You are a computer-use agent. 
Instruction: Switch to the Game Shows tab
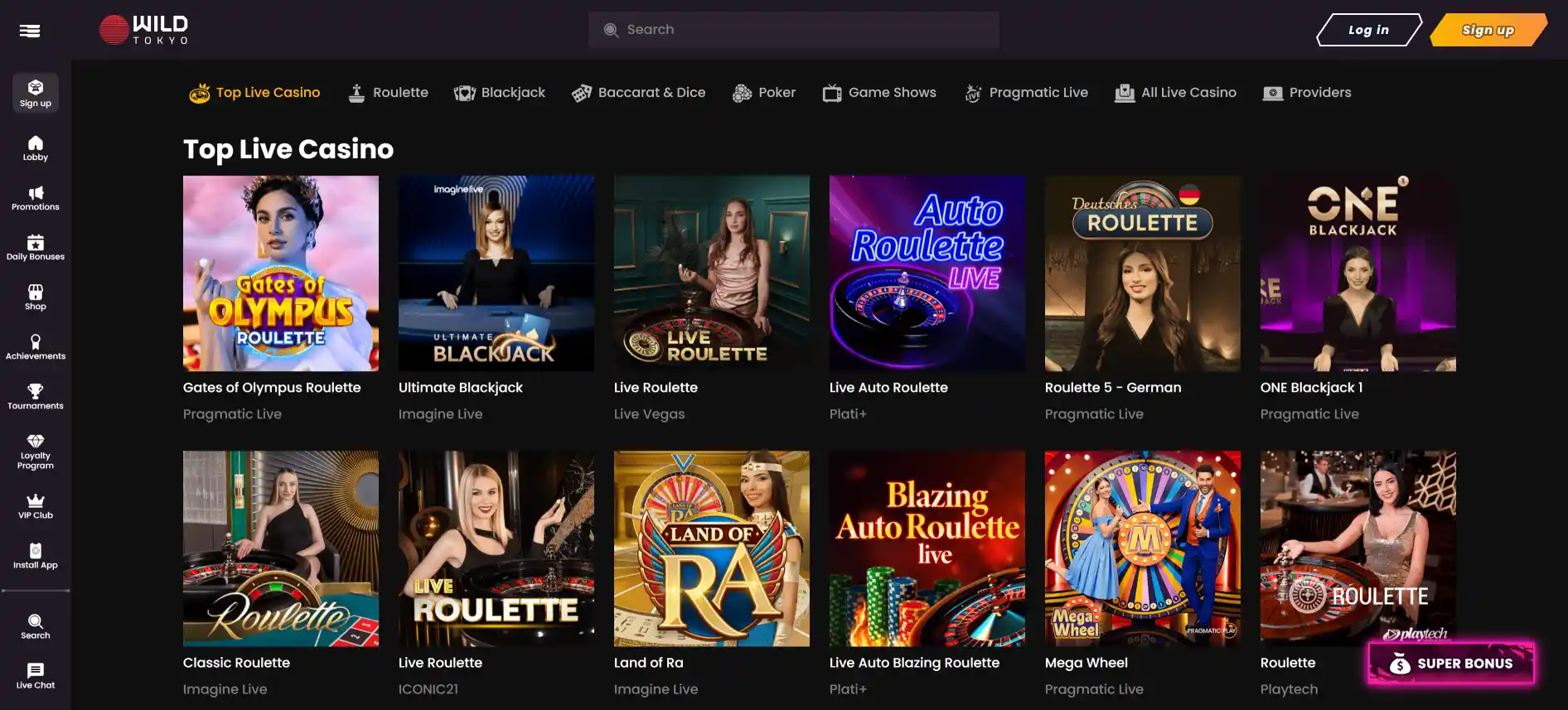coord(892,93)
